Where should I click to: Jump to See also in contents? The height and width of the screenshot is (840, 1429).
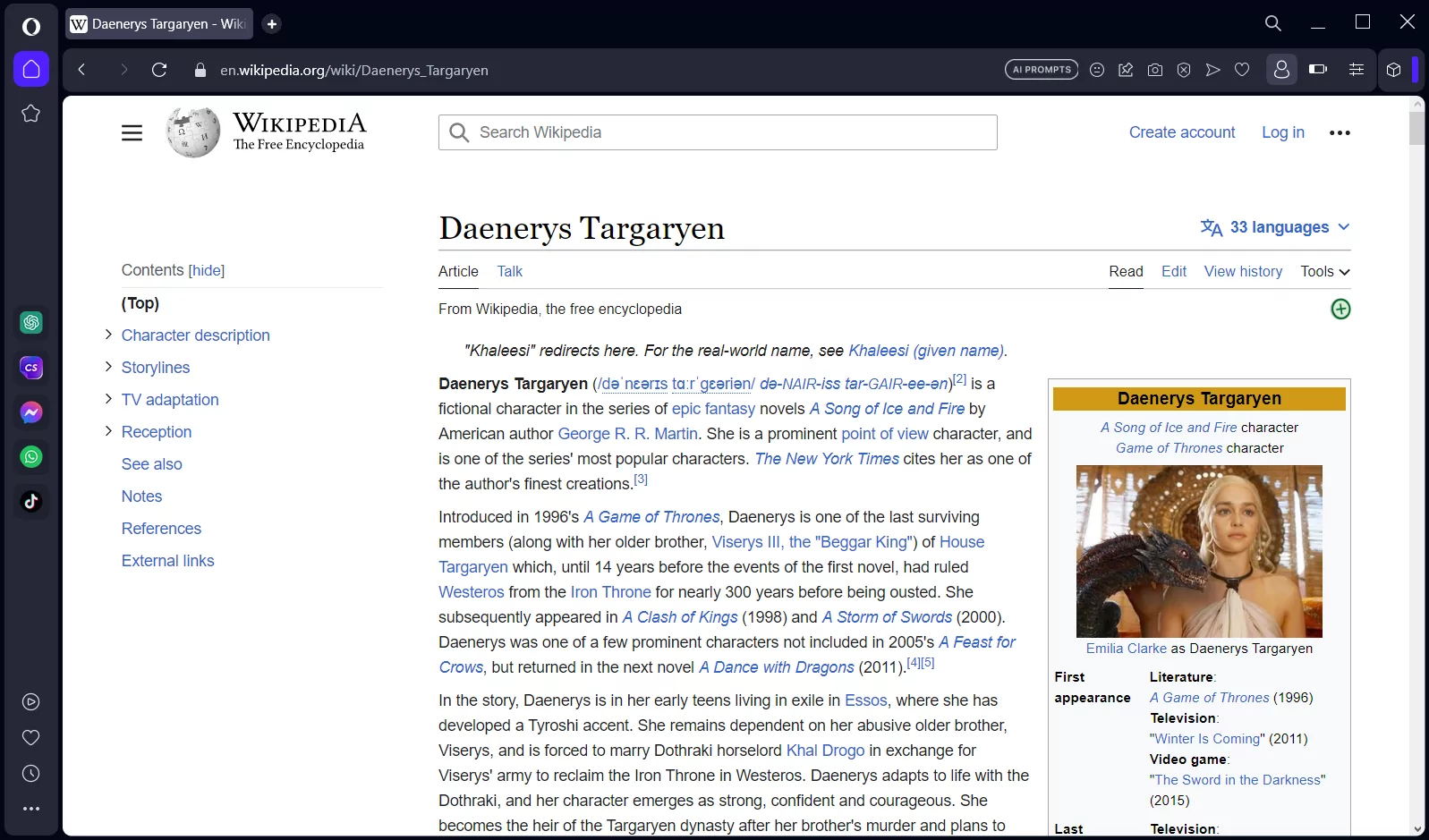tap(152, 464)
